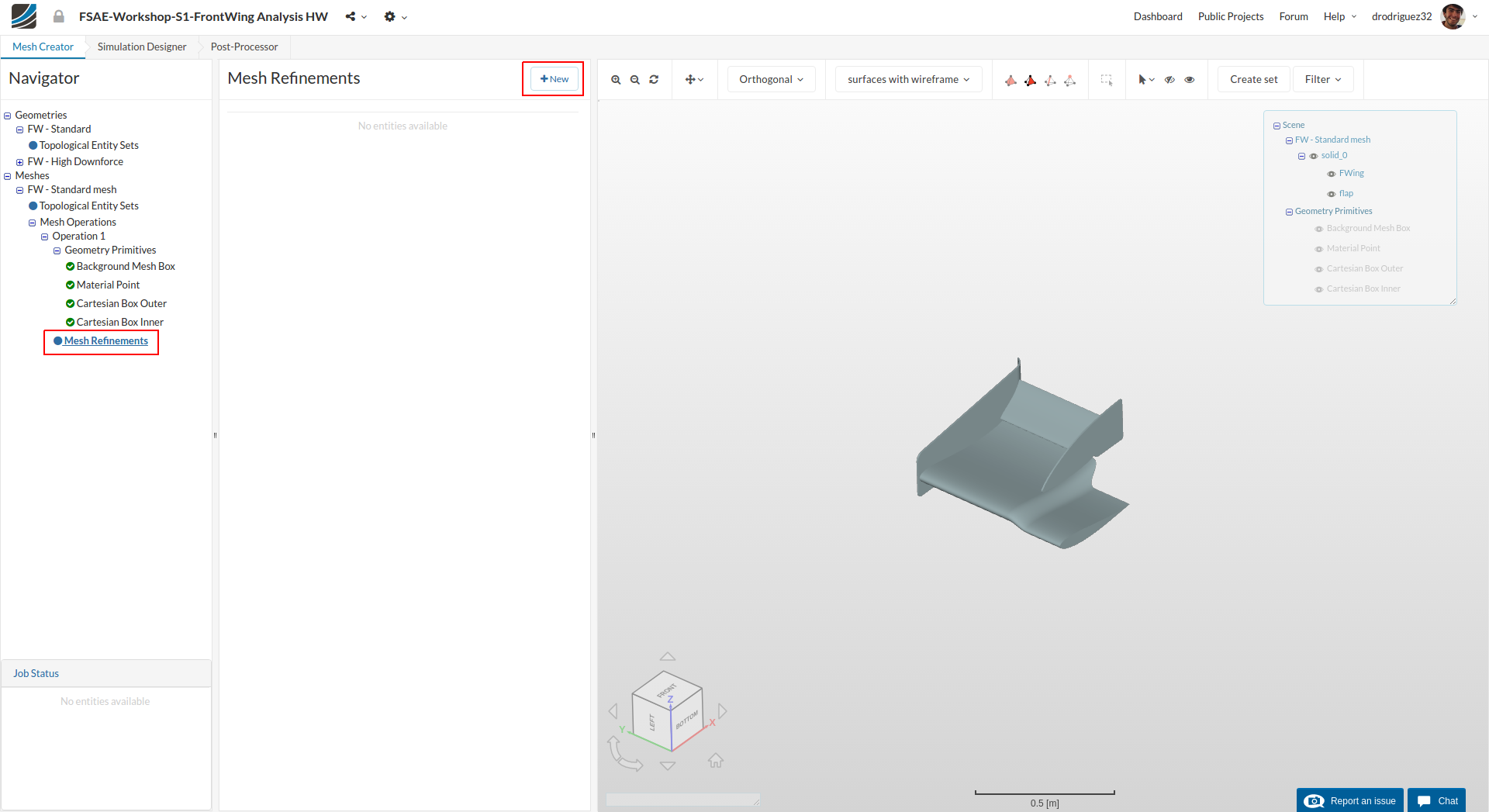Show Material Point in scene tree

1319,249
